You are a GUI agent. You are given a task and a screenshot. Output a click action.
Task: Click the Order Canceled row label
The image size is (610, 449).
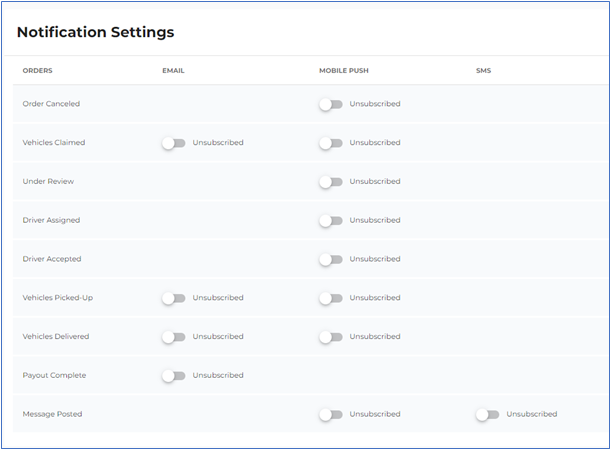tap(51, 104)
